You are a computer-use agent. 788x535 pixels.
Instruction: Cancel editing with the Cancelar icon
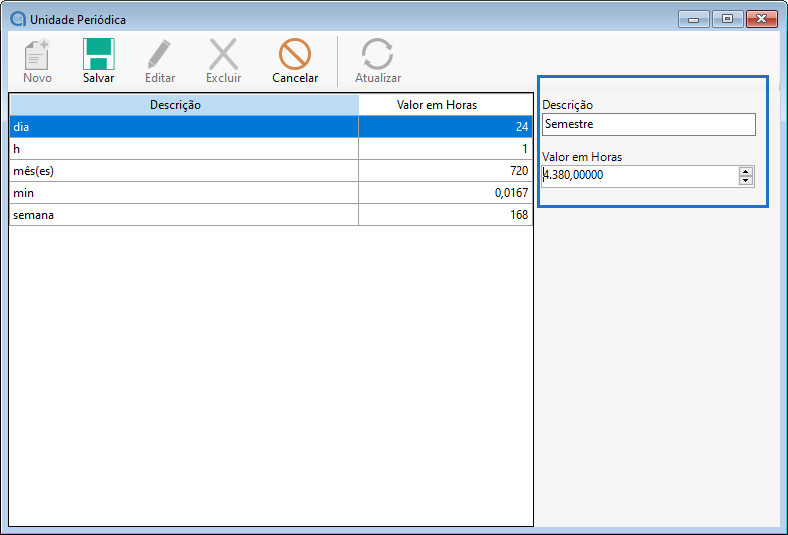pos(295,55)
